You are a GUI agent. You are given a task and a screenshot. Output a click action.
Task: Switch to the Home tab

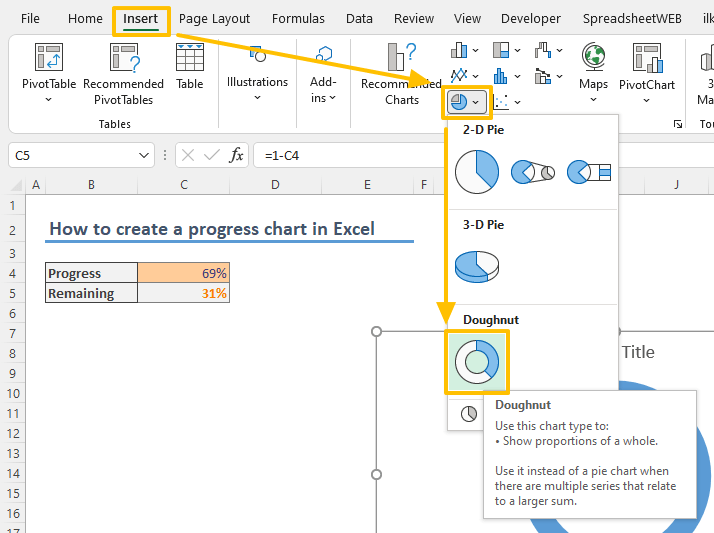click(x=85, y=19)
